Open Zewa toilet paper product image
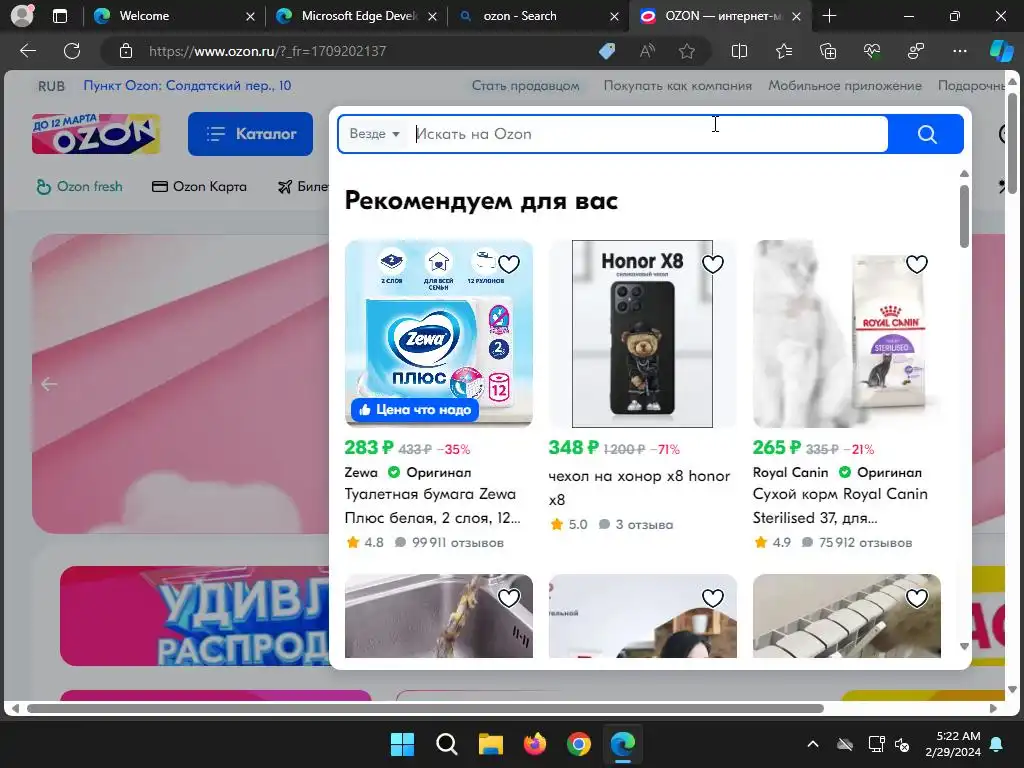This screenshot has height=768, width=1024. [438, 334]
